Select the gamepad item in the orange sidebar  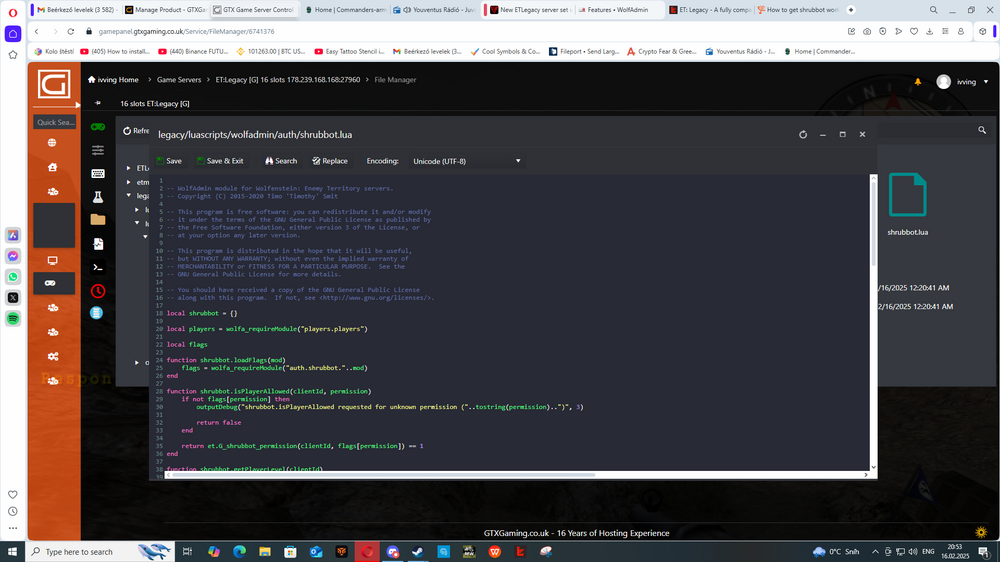54,283
